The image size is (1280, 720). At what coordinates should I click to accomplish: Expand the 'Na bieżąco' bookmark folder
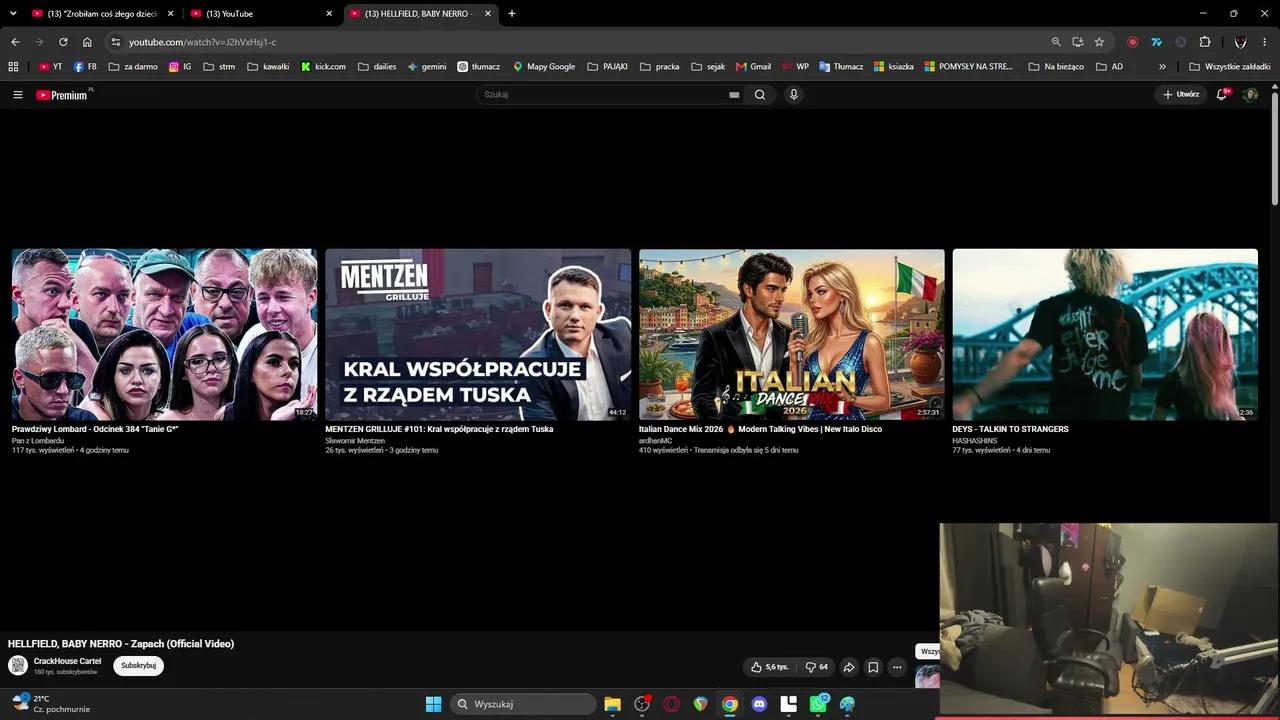pyautogui.click(x=1056, y=67)
